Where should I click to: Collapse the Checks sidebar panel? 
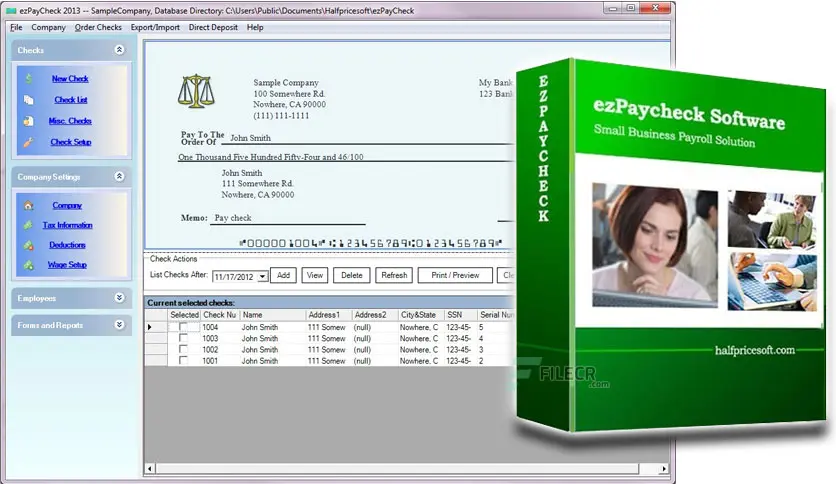[x=119, y=50]
